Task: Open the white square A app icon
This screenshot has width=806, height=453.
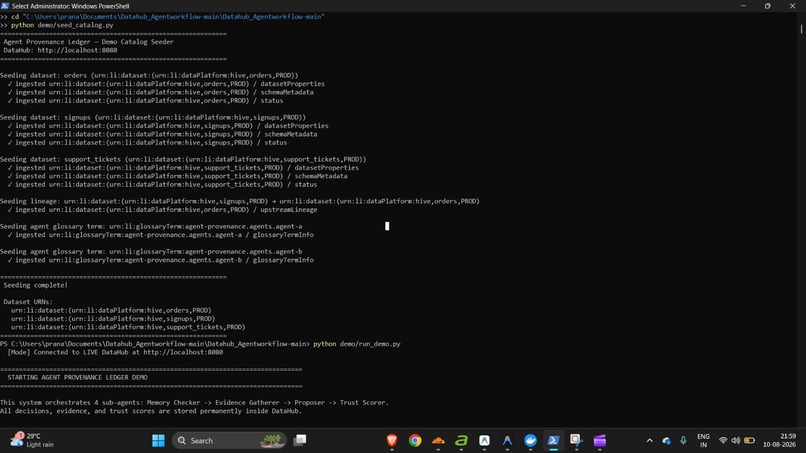Action: tap(484, 441)
